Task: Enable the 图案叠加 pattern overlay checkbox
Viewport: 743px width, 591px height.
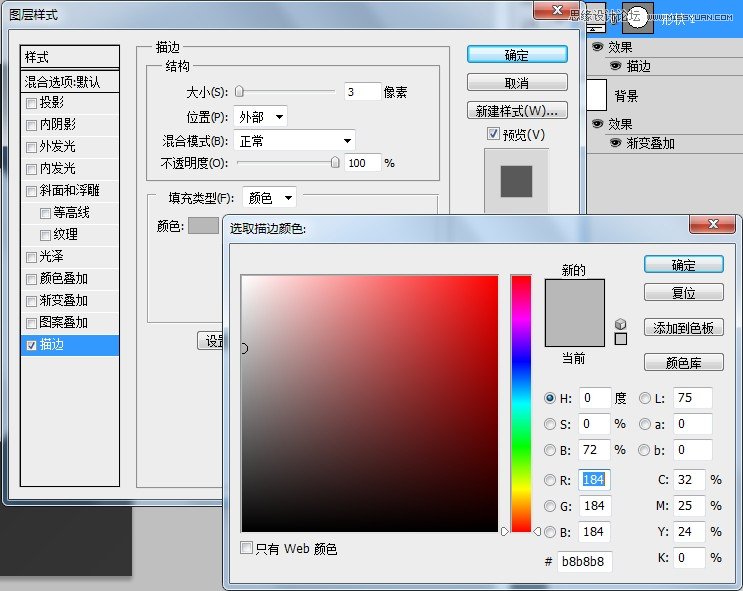Action: pyautogui.click(x=31, y=323)
